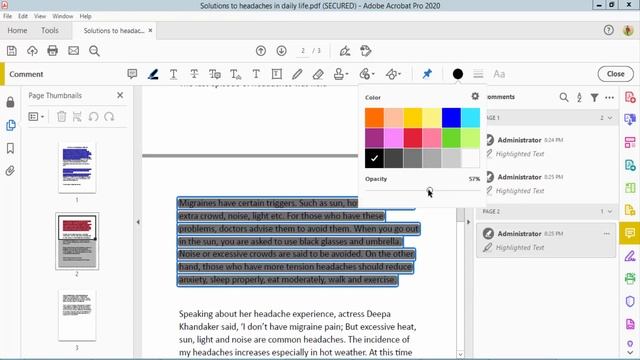Open the View menu
The image size is (640, 360).
[40, 16]
